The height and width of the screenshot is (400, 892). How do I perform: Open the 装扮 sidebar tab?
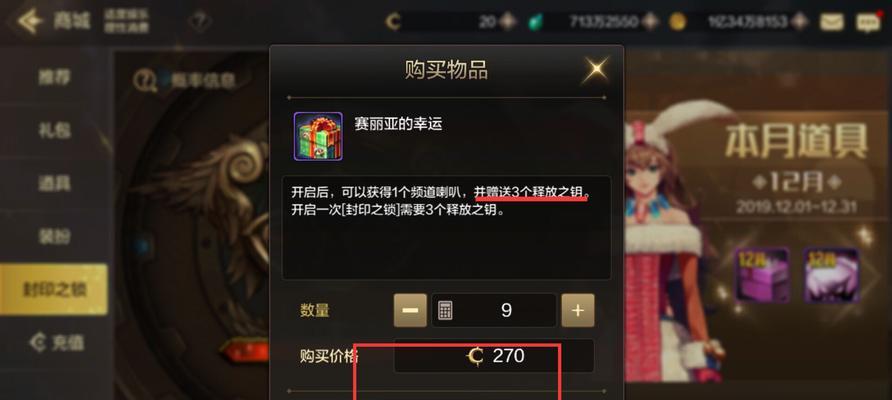pos(54,236)
